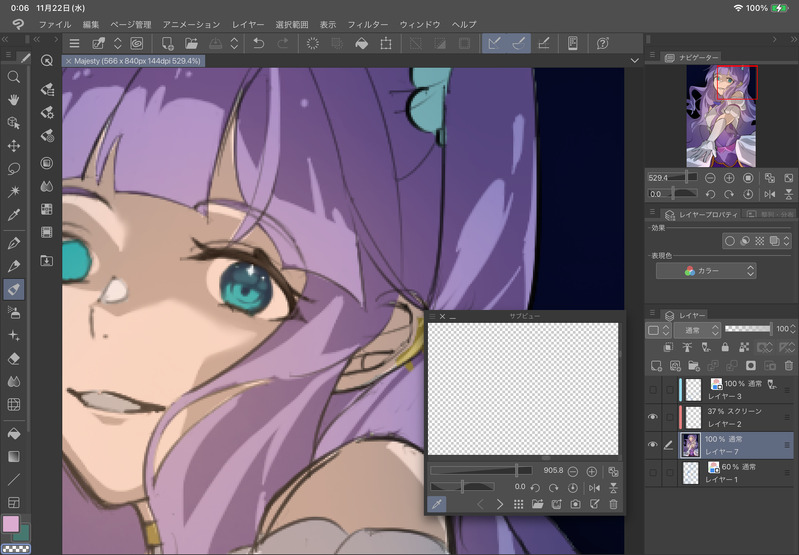The height and width of the screenshot is (555, 799).
Task: Open a file via command bar folder icon
Action: click(x=192, y=44)
